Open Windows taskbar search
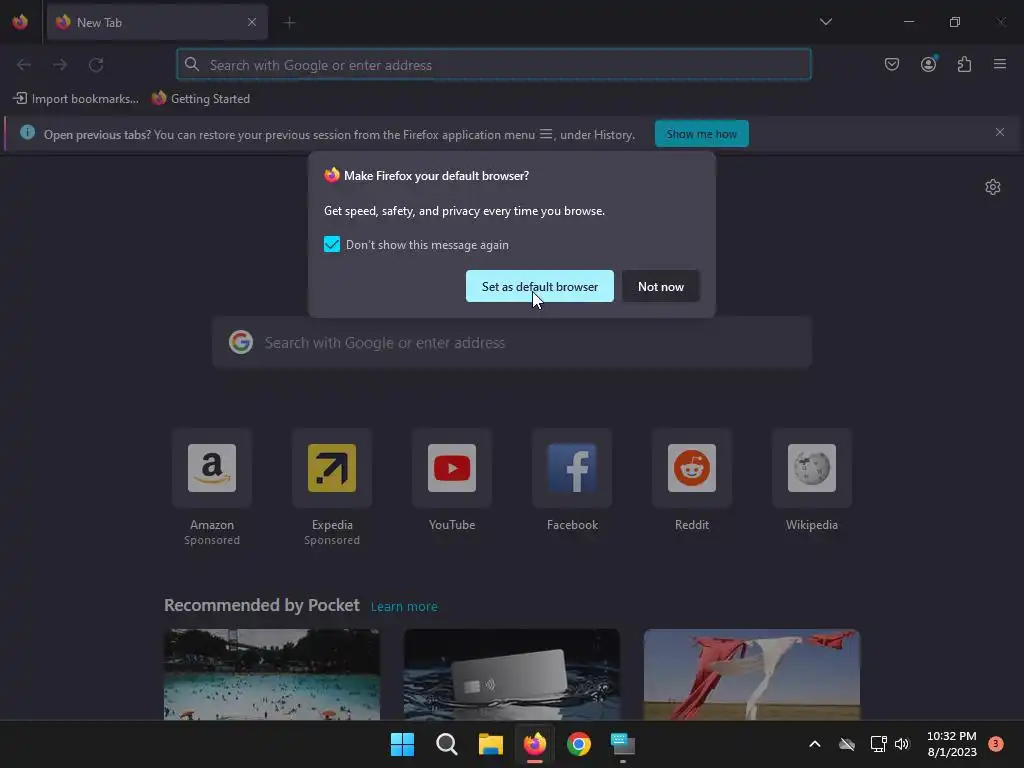1024x768 pixels. (447, 744)
